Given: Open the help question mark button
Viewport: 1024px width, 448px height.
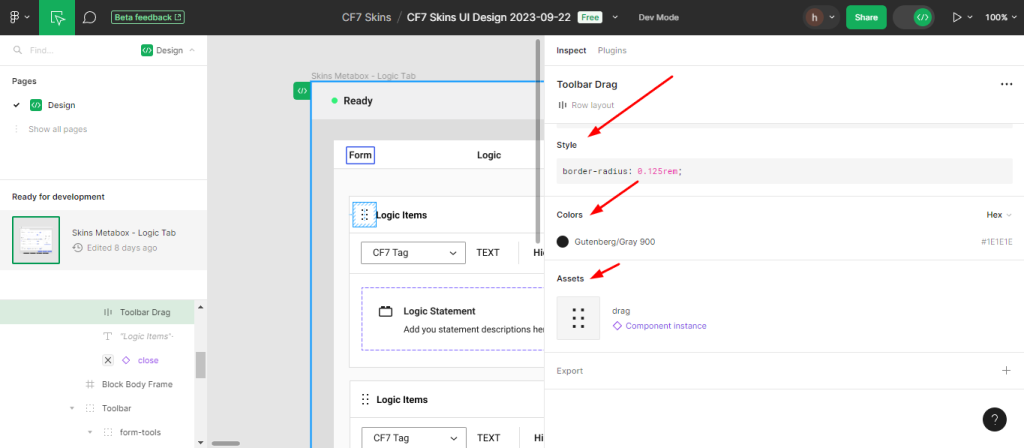Looking at the screenshot, I should coord(994,420).
